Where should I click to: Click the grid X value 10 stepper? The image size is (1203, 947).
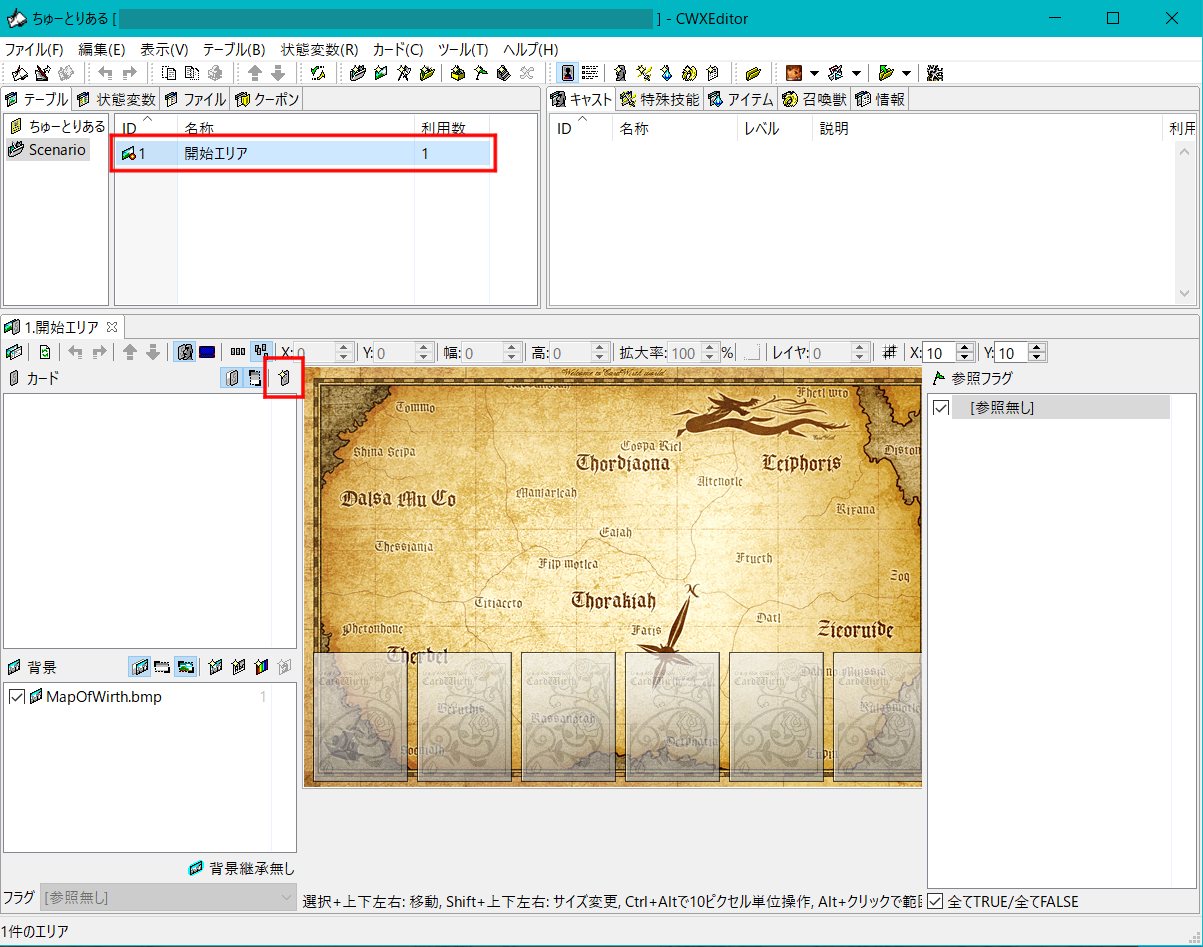[964, 352]
